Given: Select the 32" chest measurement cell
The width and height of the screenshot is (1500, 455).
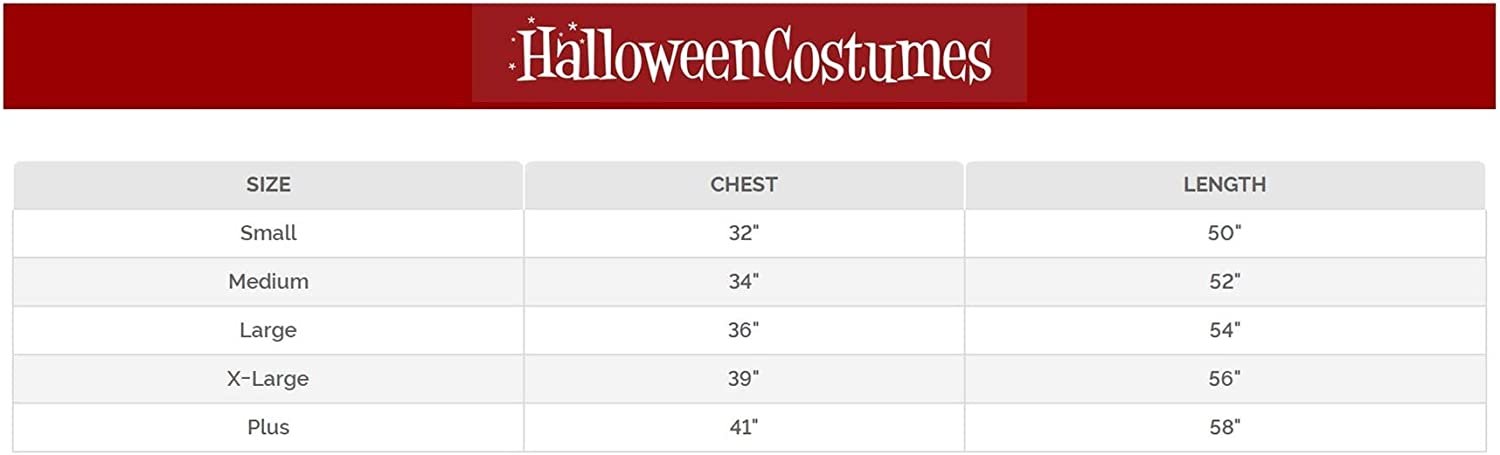Looking at the screenshot, I should (743, 233).
